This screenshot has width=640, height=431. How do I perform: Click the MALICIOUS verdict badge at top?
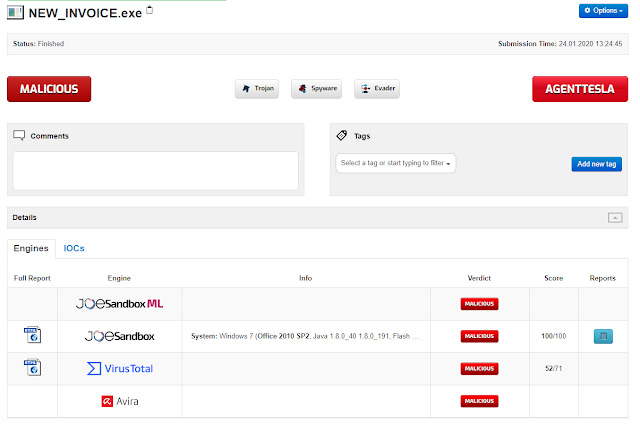click(x=49, y=89)
